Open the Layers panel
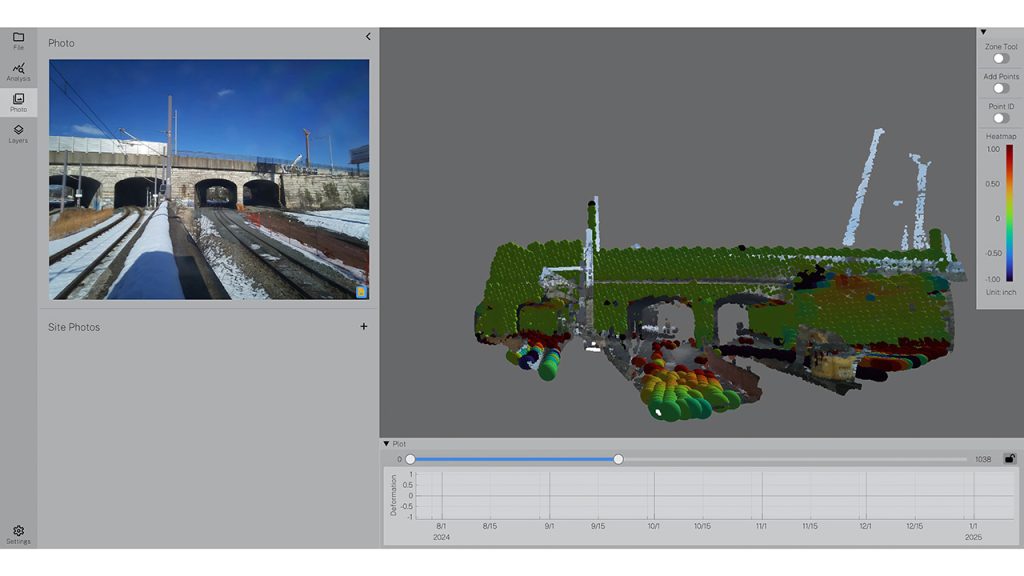This screenshot has width=1024, height=576. click(x=18, y=133)
